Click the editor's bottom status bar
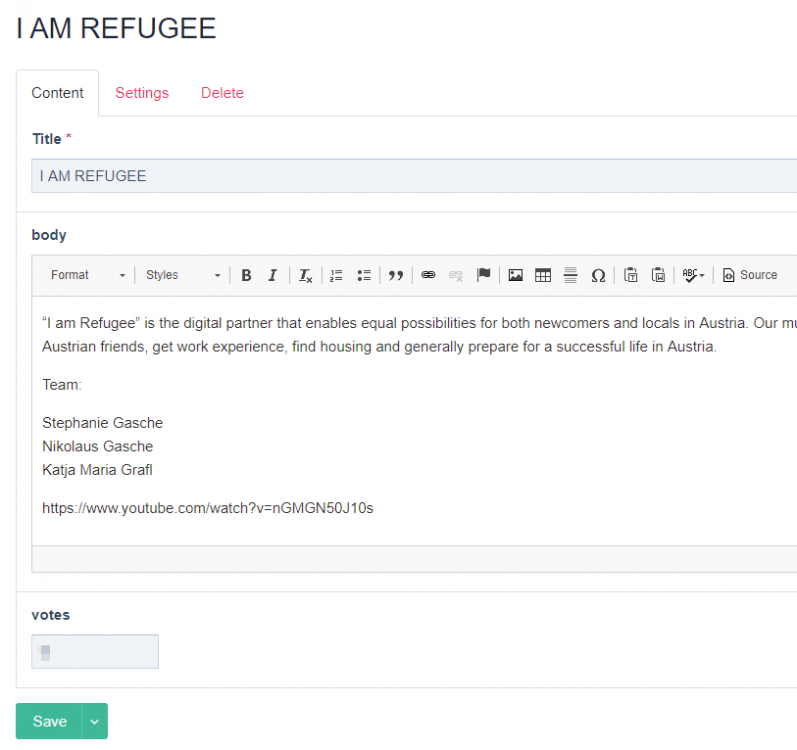The width and height of the screenshot is (797, 750). (414, 559)
